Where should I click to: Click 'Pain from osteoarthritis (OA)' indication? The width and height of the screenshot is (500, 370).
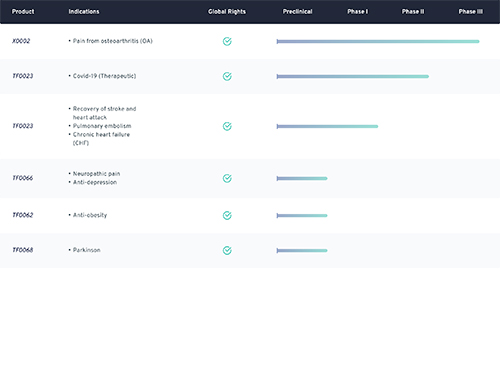(113, 41)
